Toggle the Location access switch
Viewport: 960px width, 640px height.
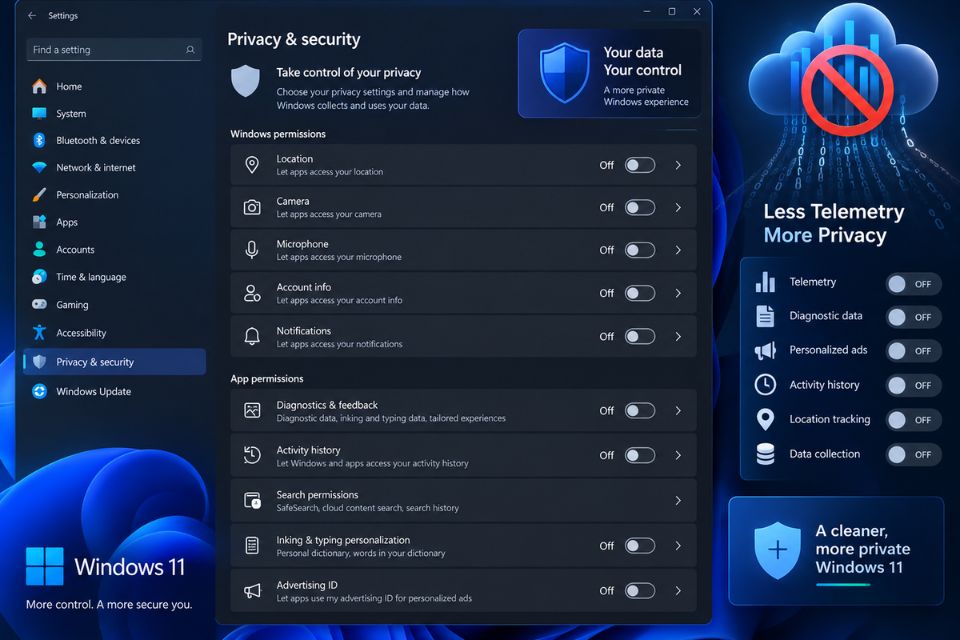(x=640, y=165)
